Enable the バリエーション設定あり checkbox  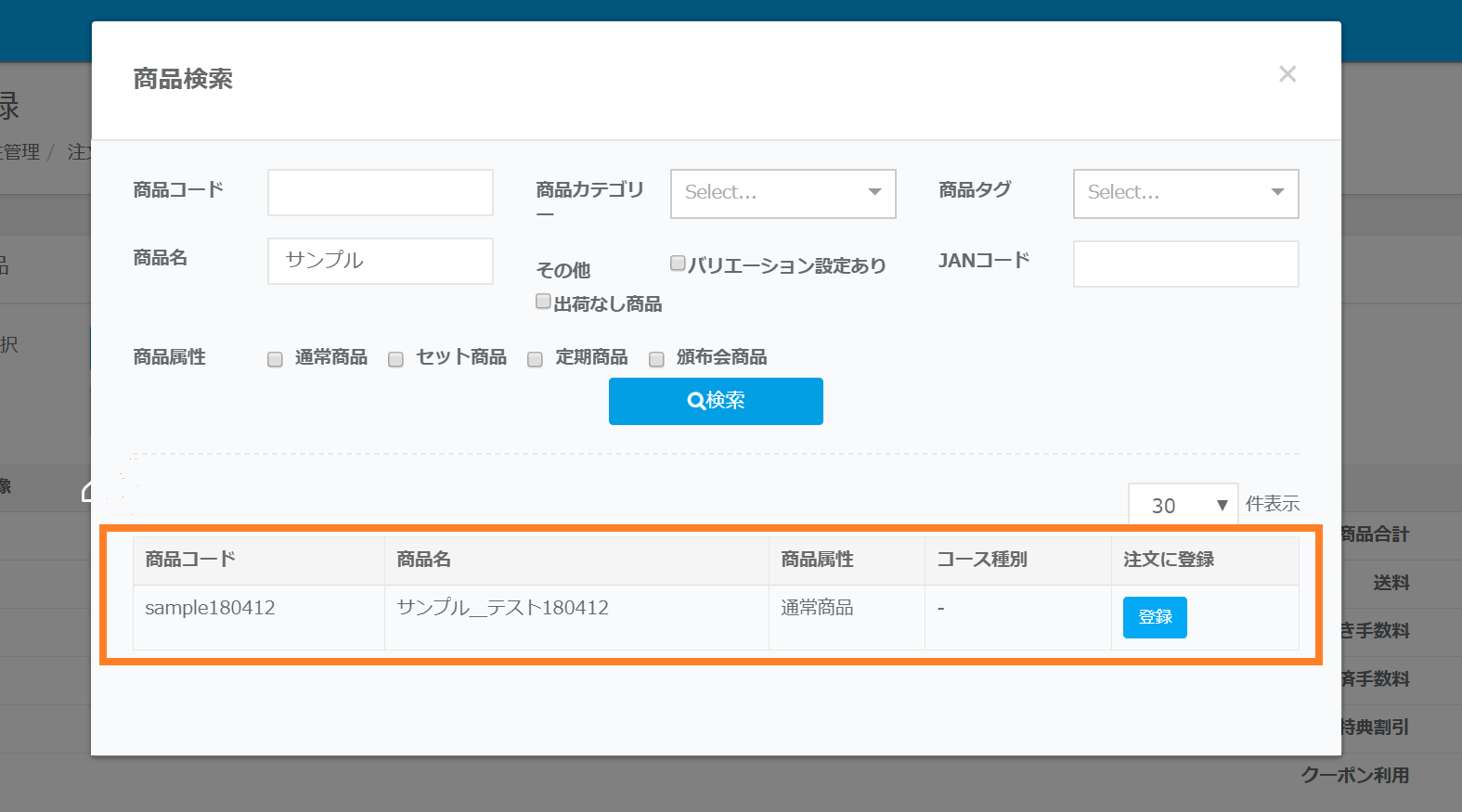click(678, 264)
